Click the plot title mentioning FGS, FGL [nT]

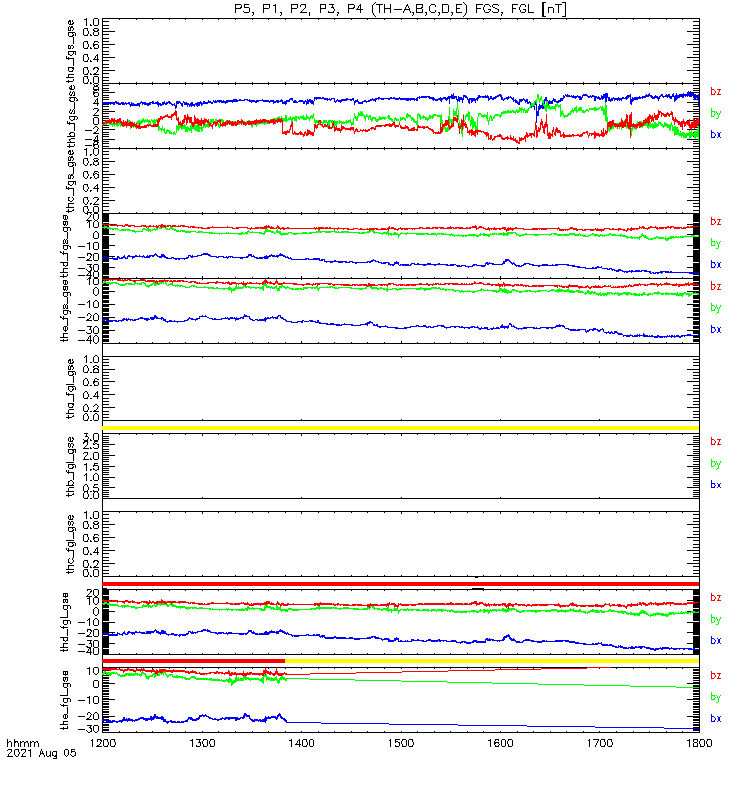click(x=400, y=9)
